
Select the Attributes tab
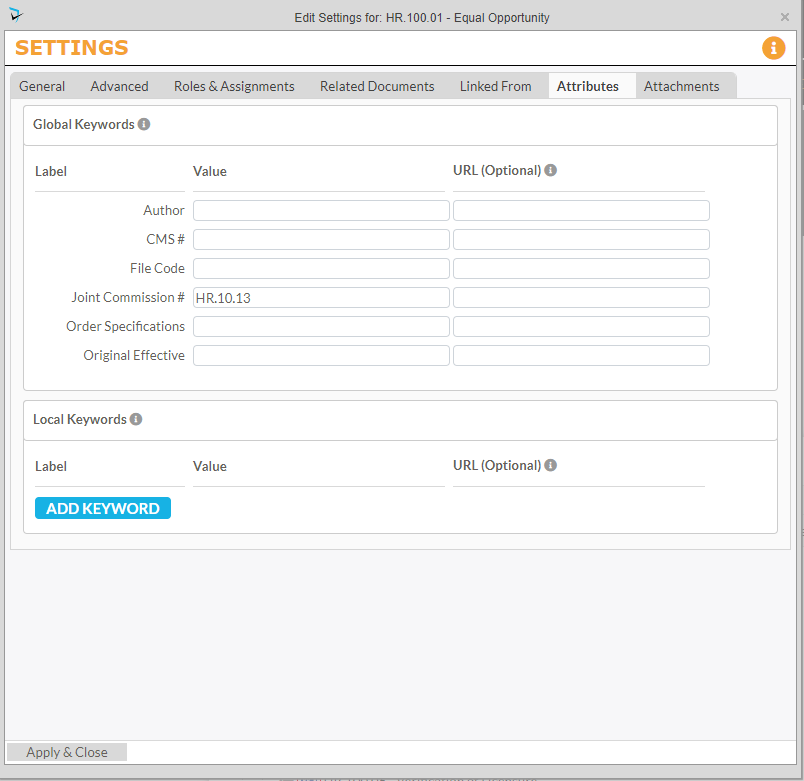coord(588,86)
